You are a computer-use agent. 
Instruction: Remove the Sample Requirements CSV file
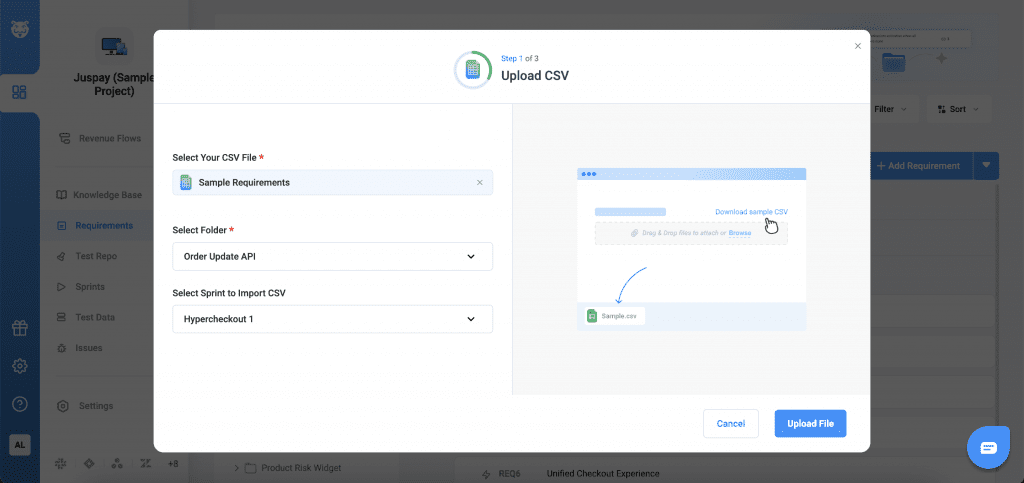pyautogui.click(x=479, y=183)
